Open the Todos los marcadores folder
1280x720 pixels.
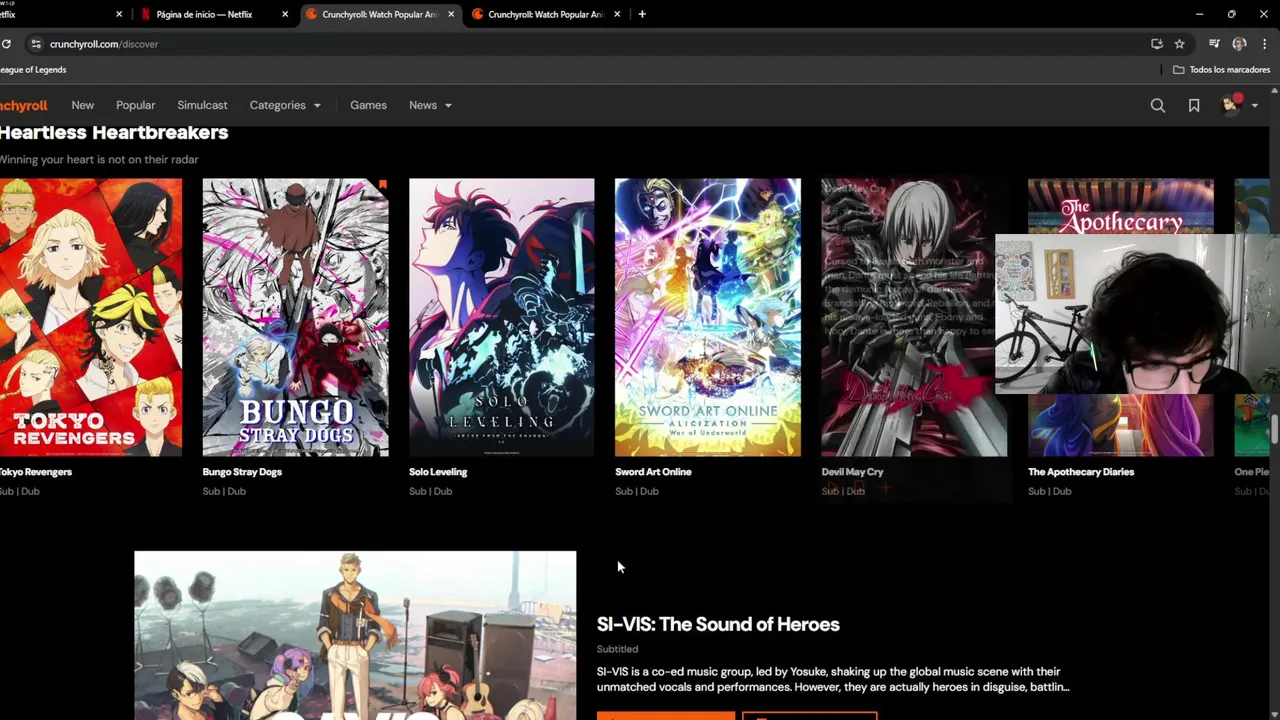1221,70
